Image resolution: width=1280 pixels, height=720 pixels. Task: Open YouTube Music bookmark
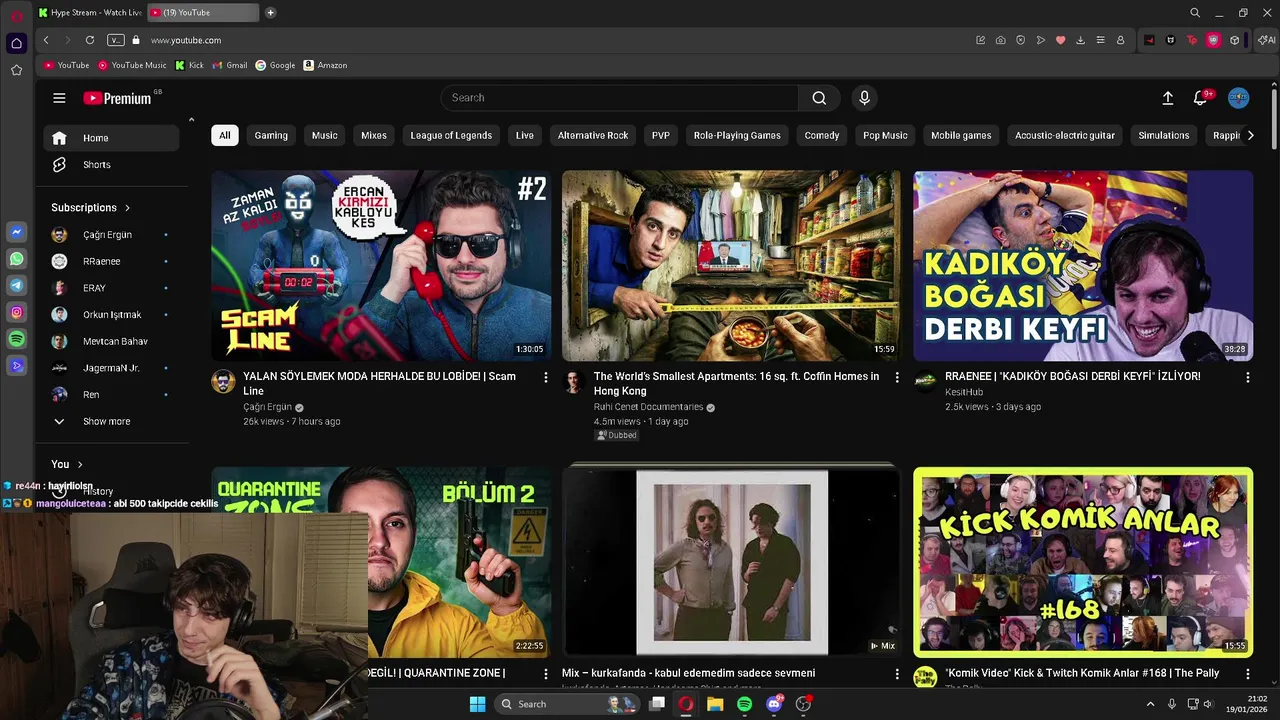click(132, 65)
